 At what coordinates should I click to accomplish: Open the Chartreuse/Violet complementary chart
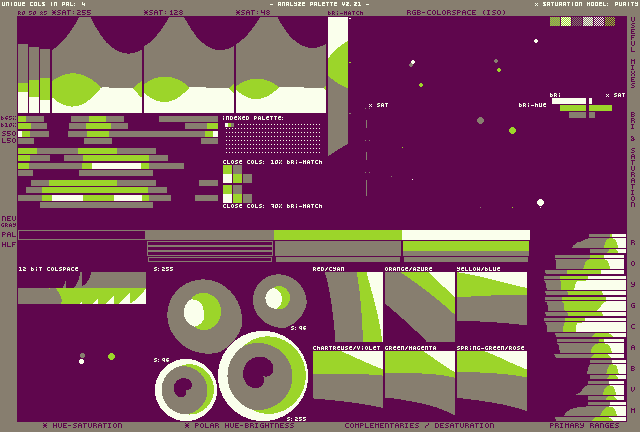(348, 379)
